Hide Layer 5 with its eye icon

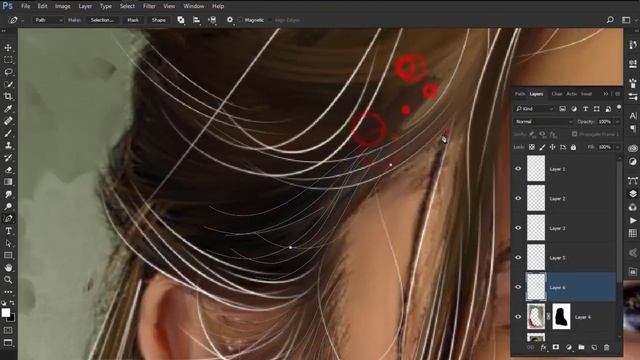tap(518, 258)
